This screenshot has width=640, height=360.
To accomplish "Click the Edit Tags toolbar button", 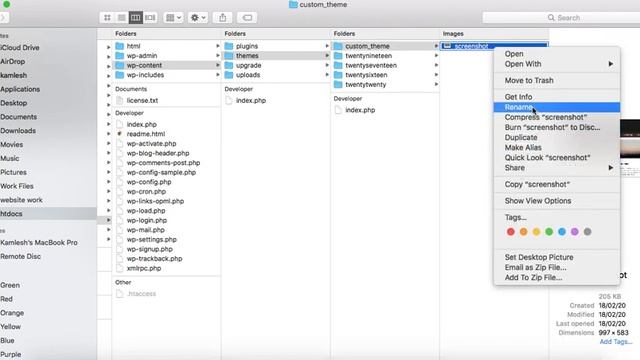I will click(x=247, y=18).
